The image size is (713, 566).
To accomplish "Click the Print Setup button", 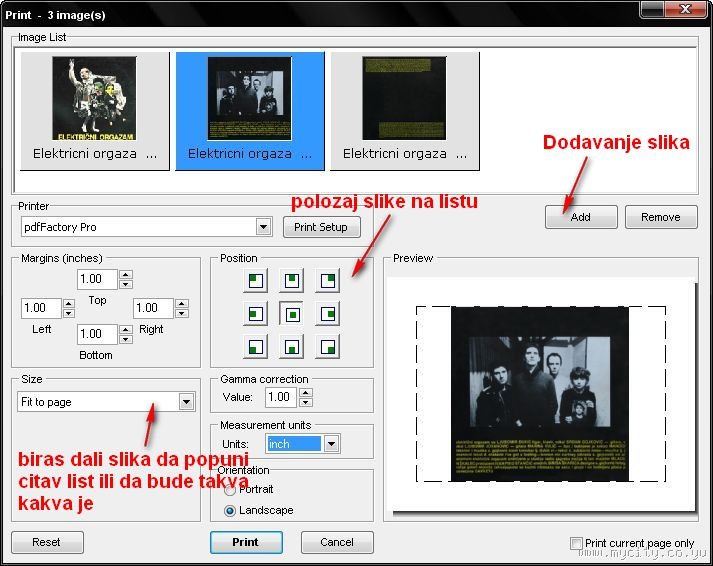I will [x=321, y=227].
